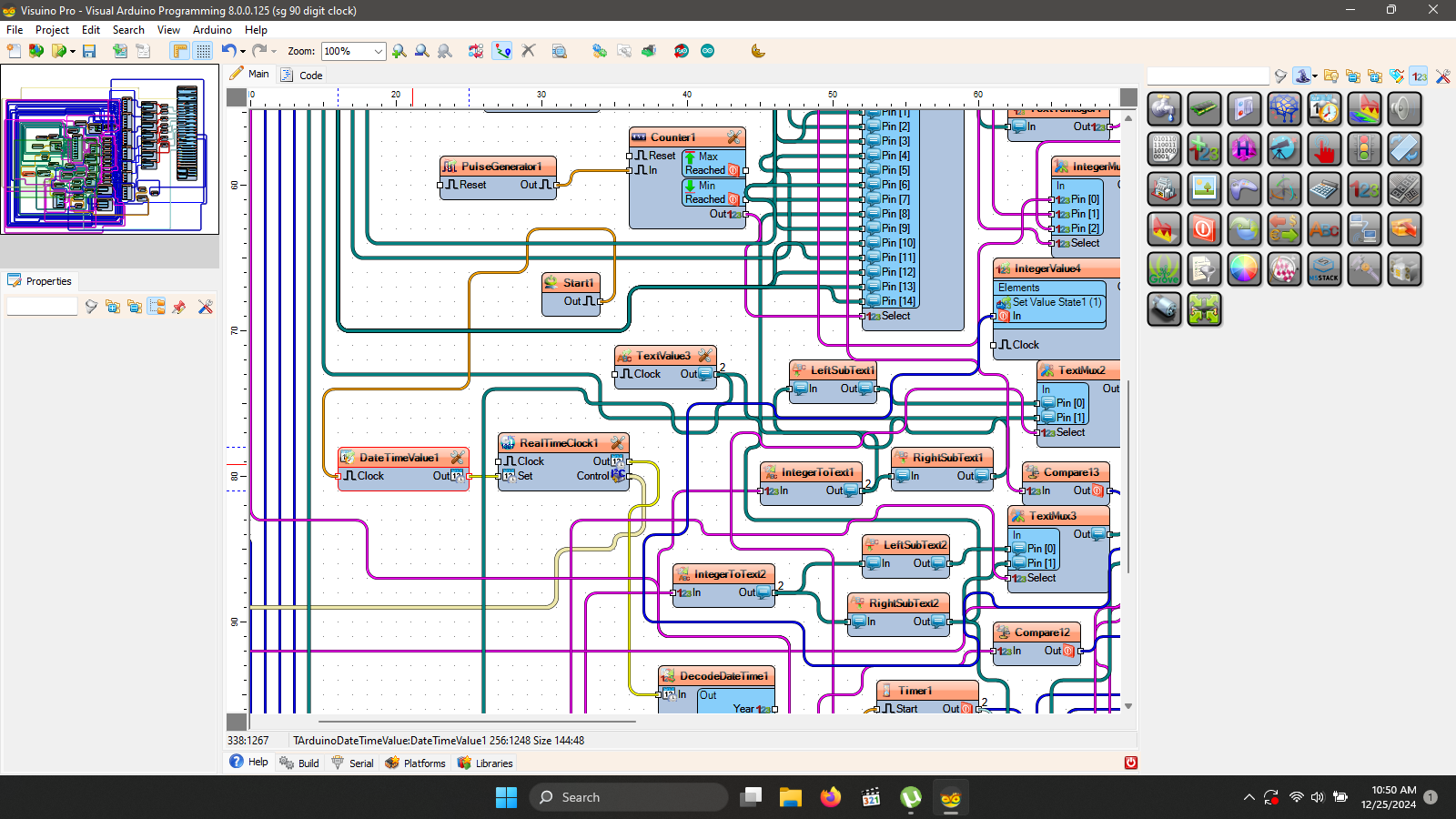Click the Windows Start button
The image size is (1456, 819).
[x=506, y=797]
